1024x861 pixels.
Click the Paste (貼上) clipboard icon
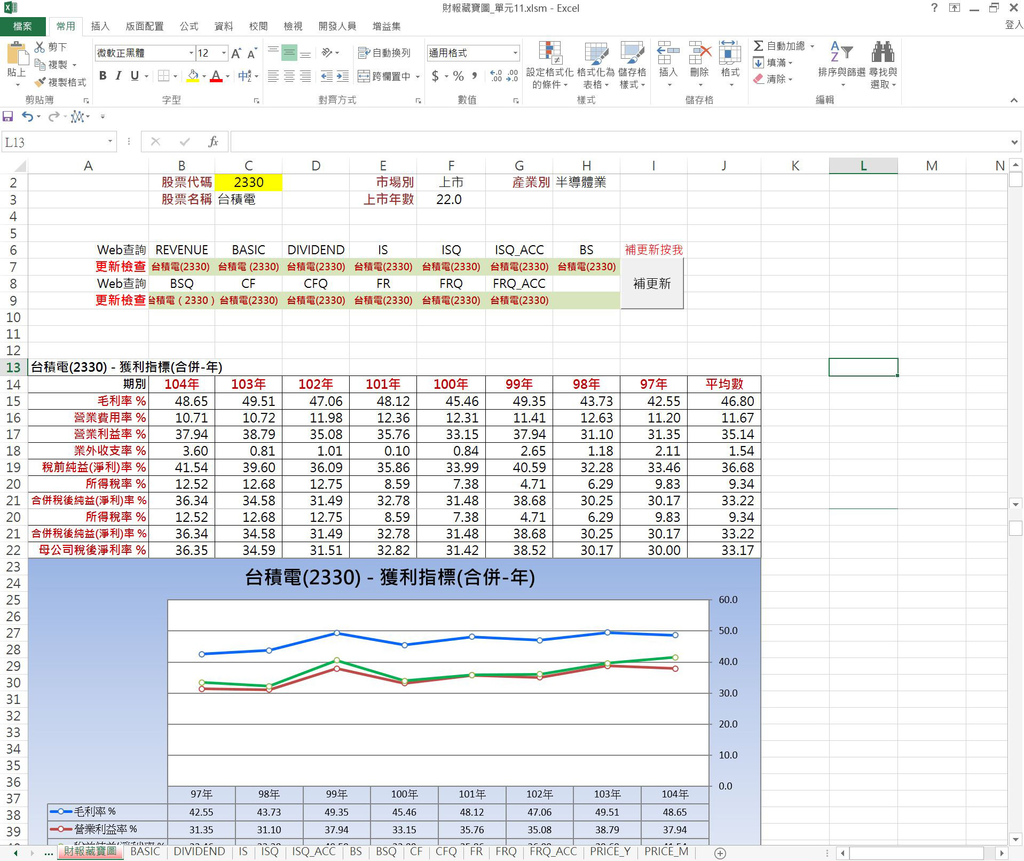(x=16, y=54)
